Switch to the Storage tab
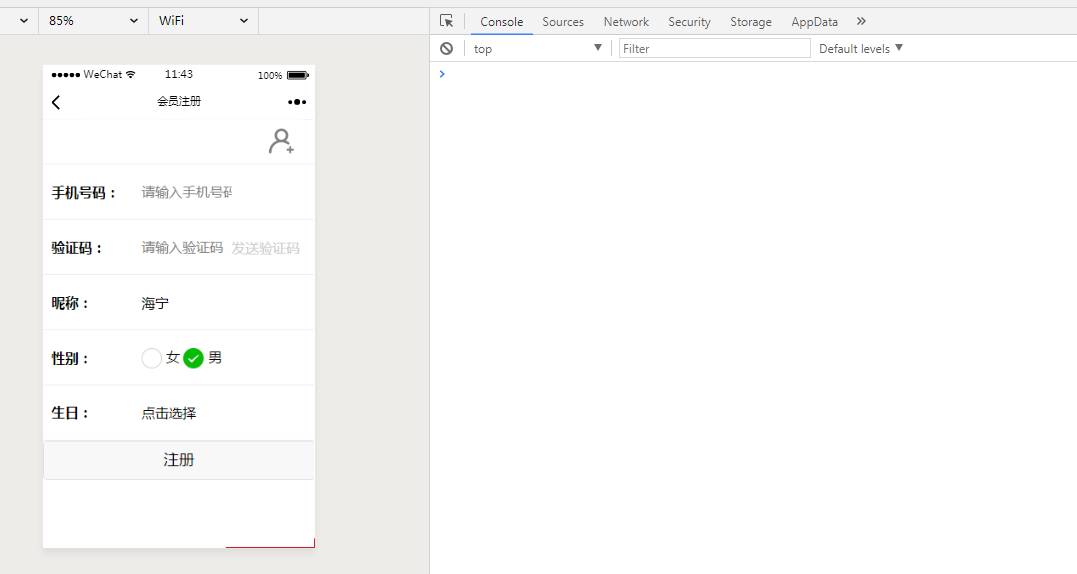The height and width of the screenshot is (574, 1077). click(751, 22)
